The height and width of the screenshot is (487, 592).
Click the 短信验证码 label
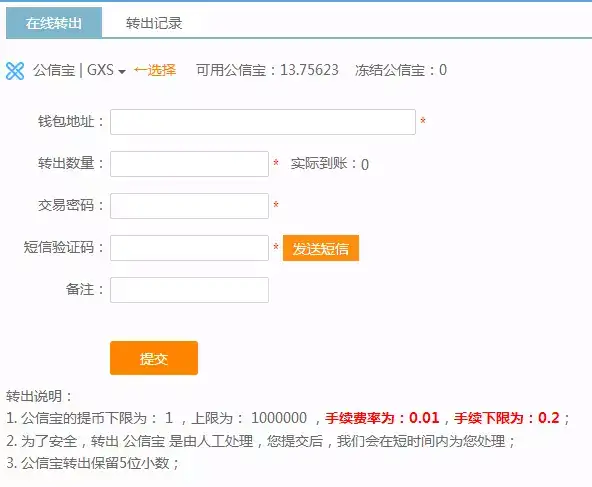point(64,247)
